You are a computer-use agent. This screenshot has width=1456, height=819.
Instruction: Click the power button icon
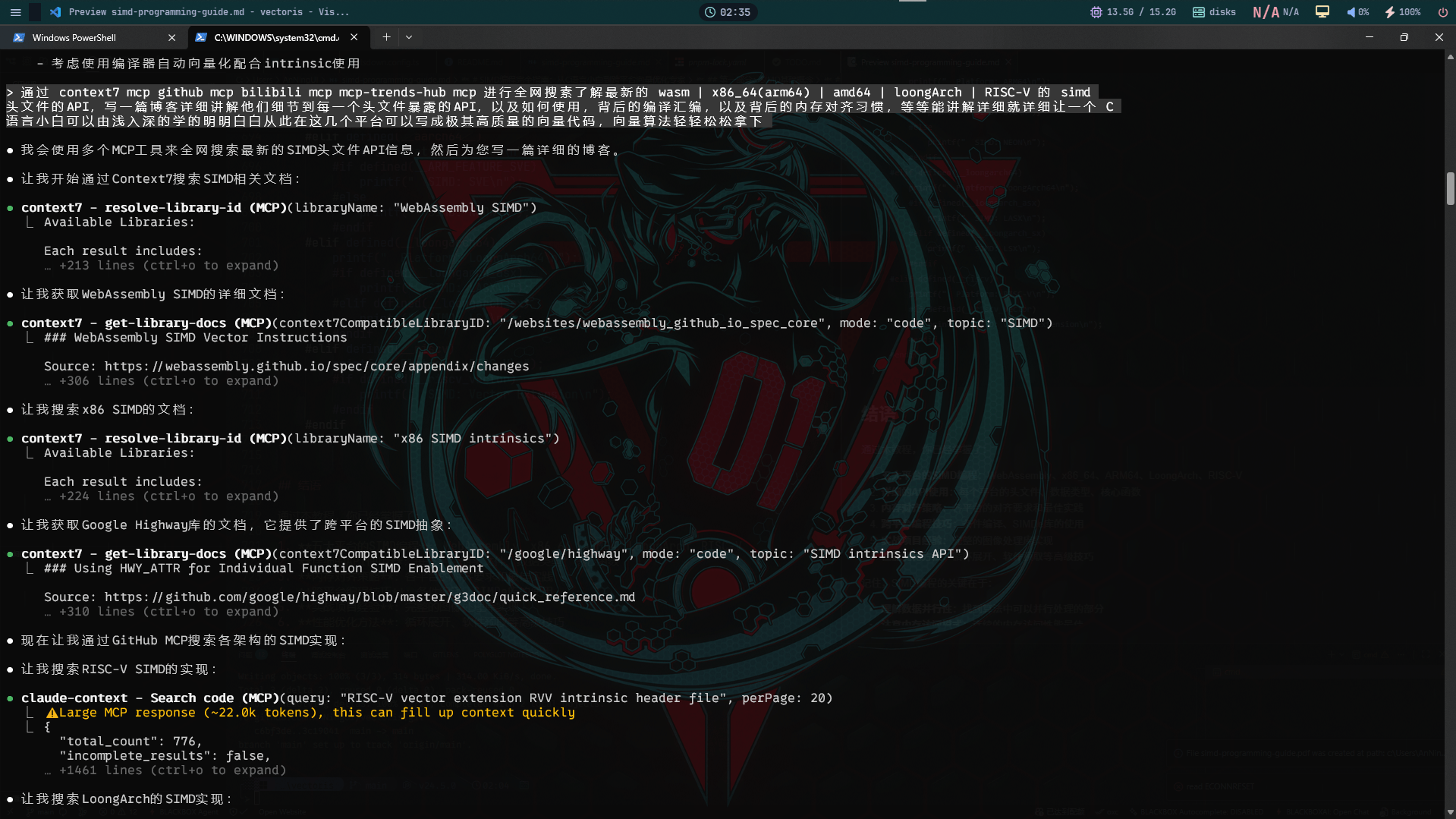pos(1442,12)
